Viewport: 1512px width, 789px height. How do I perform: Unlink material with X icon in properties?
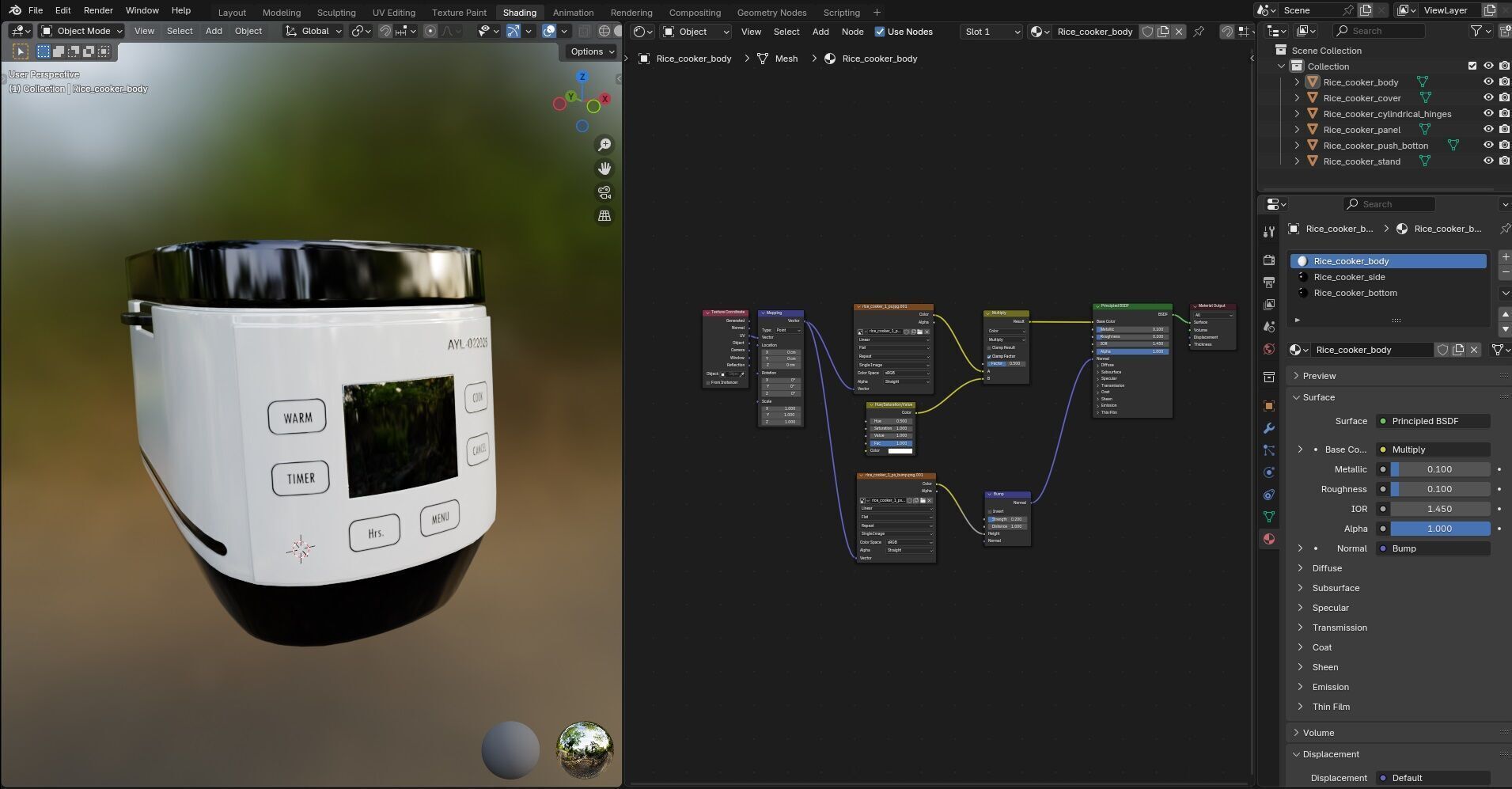[1474, 350]
